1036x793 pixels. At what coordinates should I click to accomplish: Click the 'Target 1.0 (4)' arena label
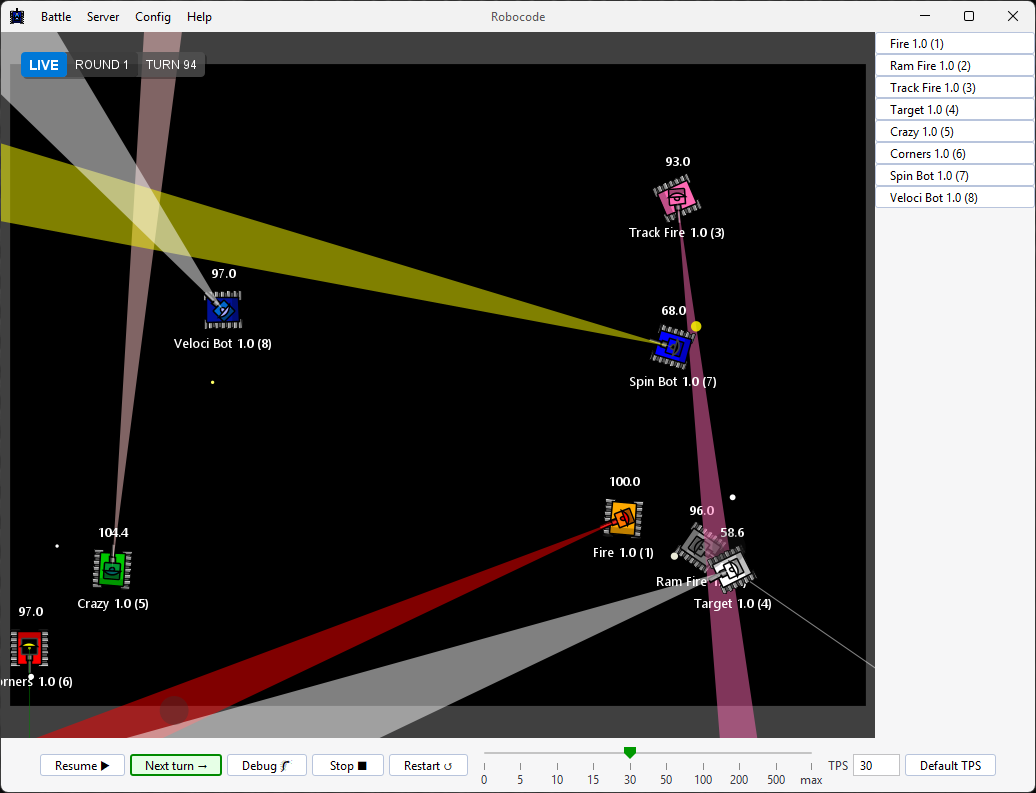coord(733,603)
